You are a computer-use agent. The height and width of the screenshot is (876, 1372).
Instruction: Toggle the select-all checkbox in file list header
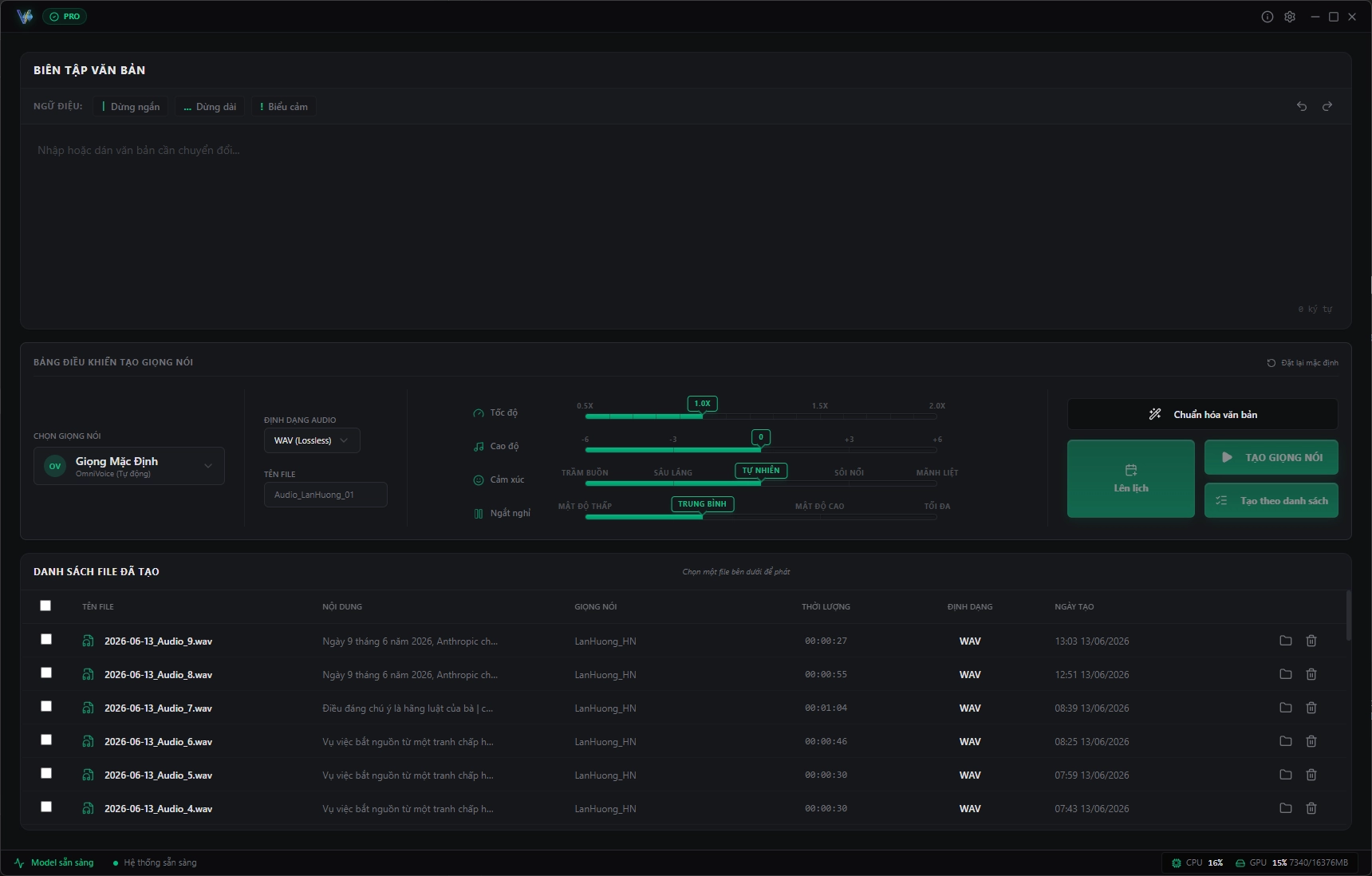(45, 606)
